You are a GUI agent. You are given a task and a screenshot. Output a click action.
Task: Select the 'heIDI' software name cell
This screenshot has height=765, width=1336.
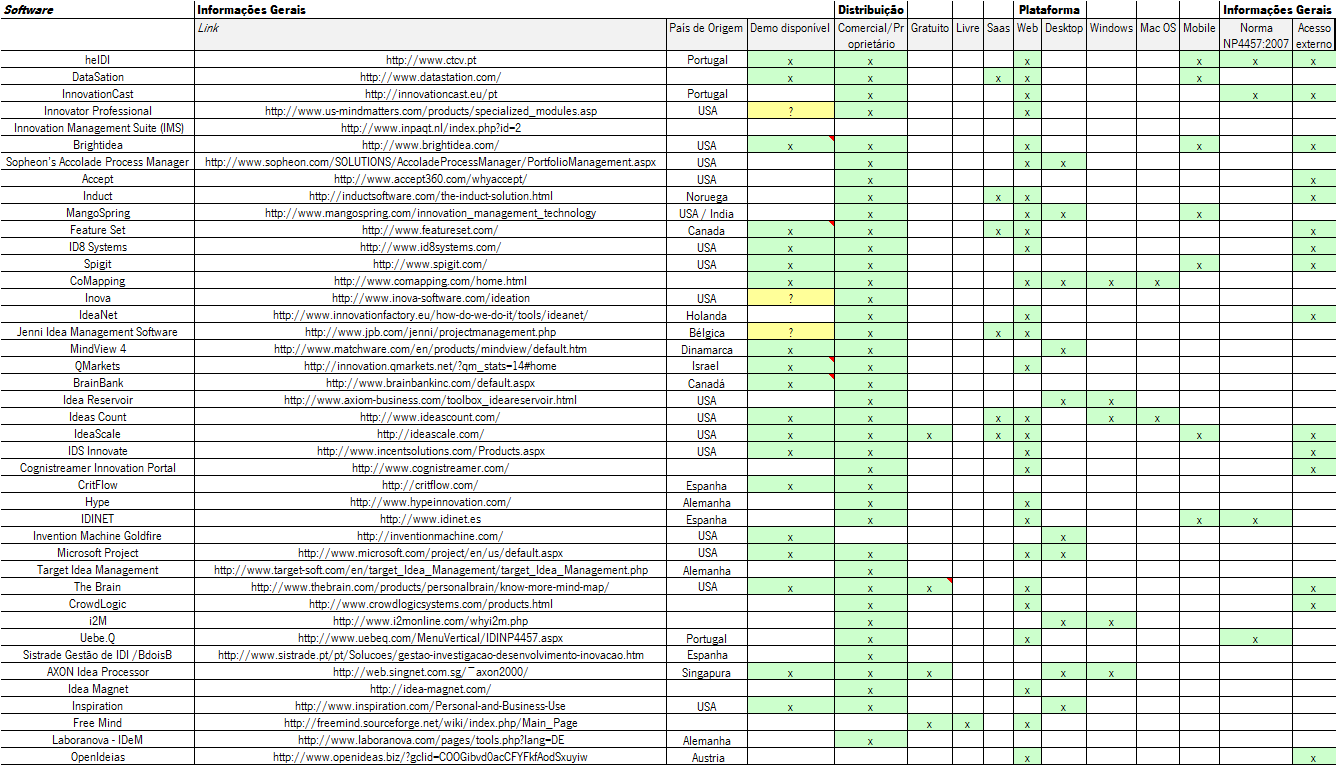pyautogui.click(x=97, y=60)
